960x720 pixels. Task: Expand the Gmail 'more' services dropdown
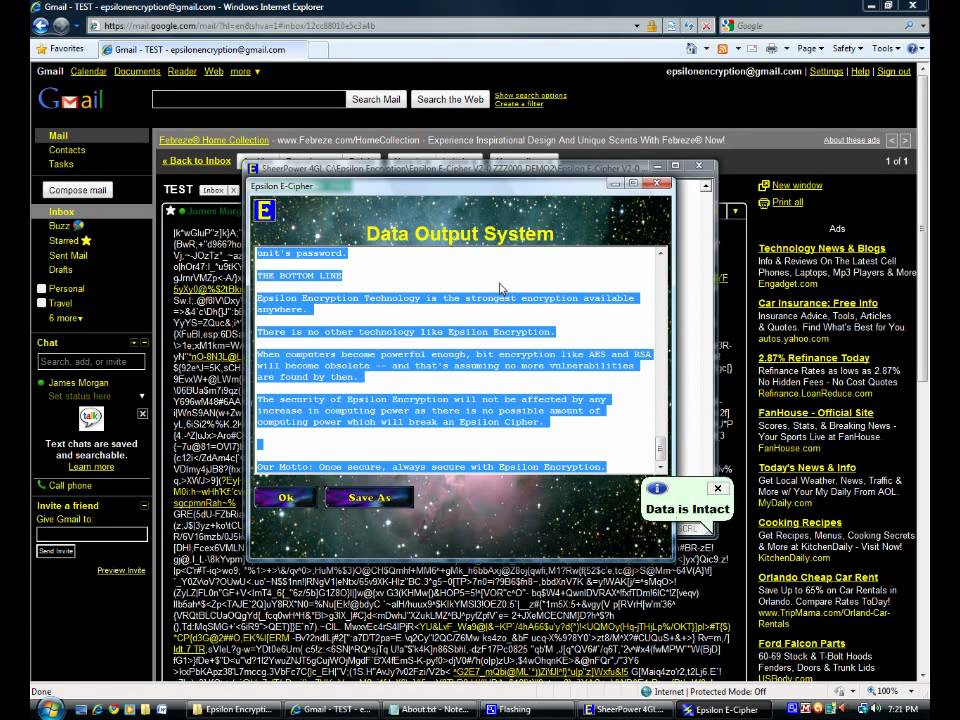coord(245,72)
